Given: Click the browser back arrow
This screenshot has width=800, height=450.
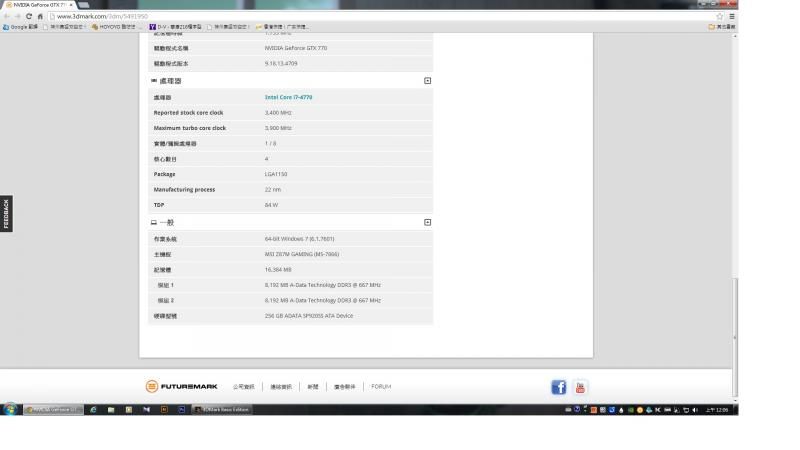Looking at the screenshot, I should click(x=7, y=16).
